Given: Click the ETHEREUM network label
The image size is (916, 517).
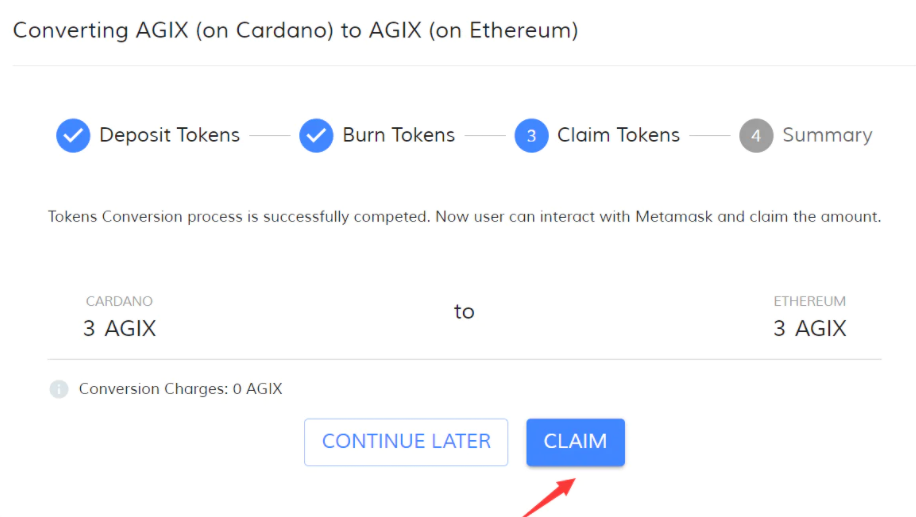Looking at the screenshot, I should point(809,301).
